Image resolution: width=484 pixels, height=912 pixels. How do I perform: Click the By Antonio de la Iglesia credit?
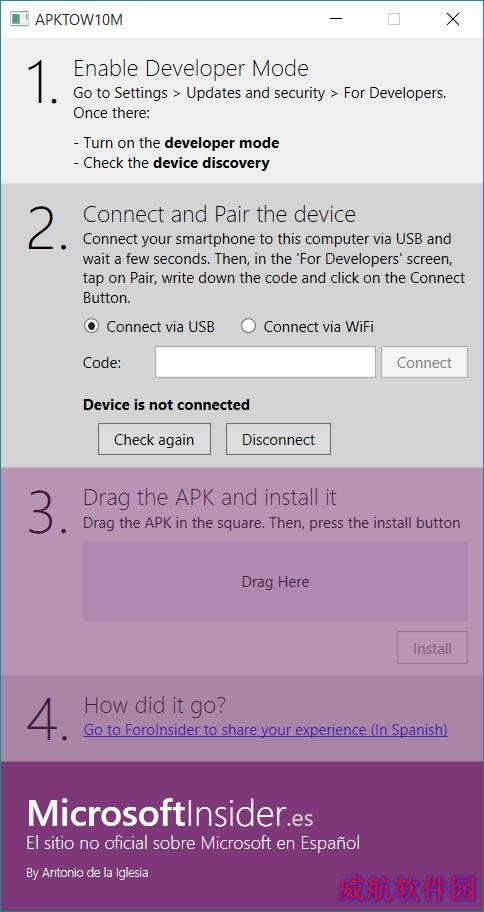click(87, 873)
